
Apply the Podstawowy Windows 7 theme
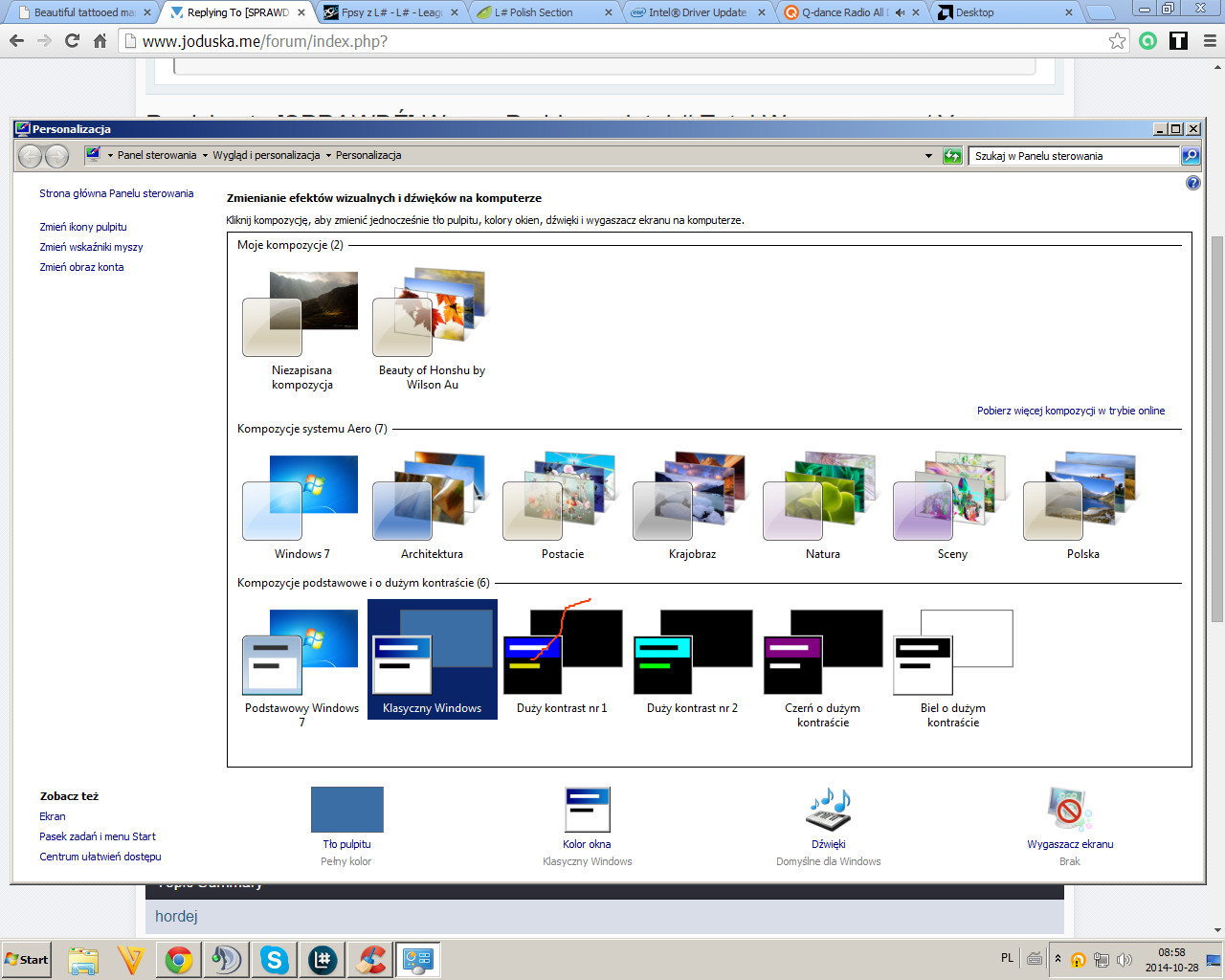(301, 667)
